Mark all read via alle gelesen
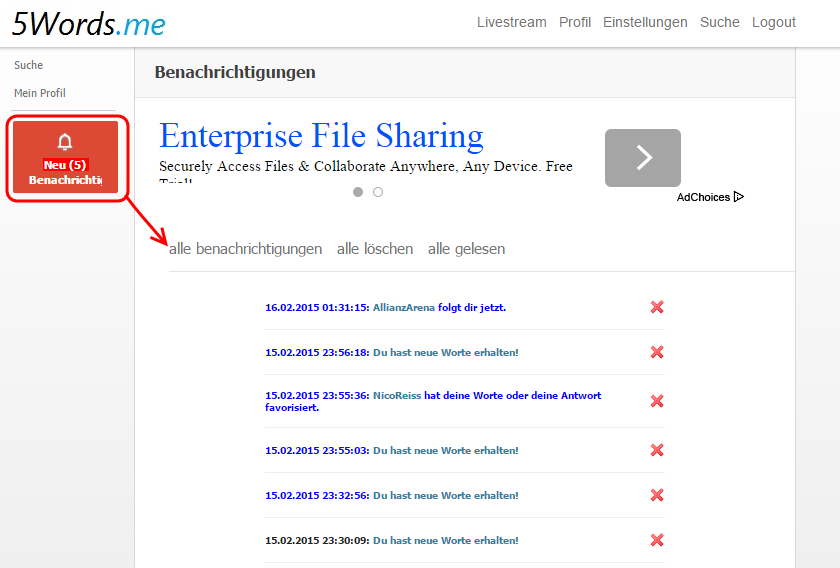The width and height of the screenshot is (840, 568). (x=466, y=249)
